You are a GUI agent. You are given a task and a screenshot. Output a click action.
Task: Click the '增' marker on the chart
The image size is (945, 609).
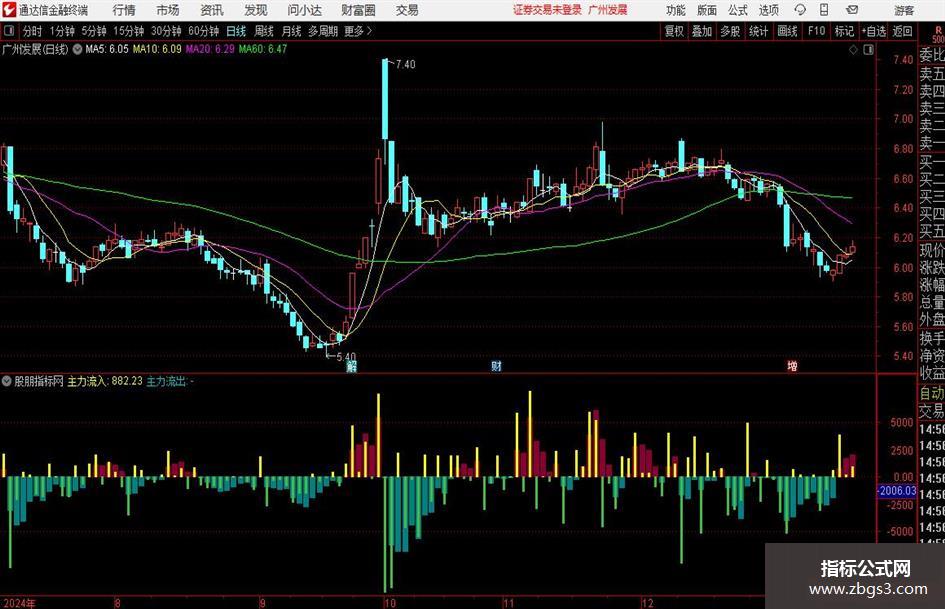[x=793, y=366]
